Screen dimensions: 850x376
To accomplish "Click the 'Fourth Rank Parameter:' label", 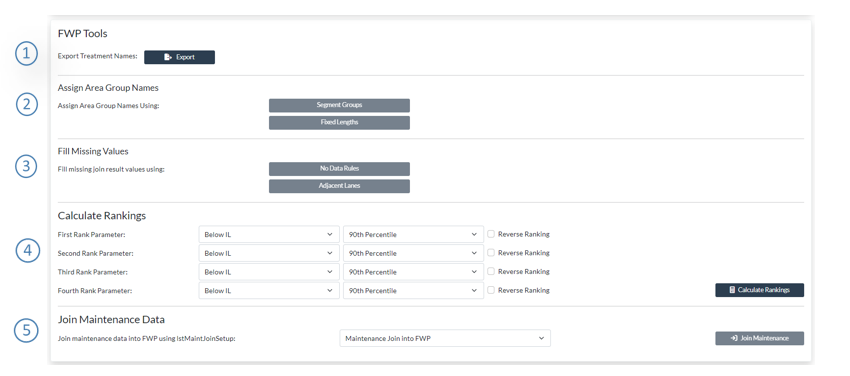I will point(95,290).
